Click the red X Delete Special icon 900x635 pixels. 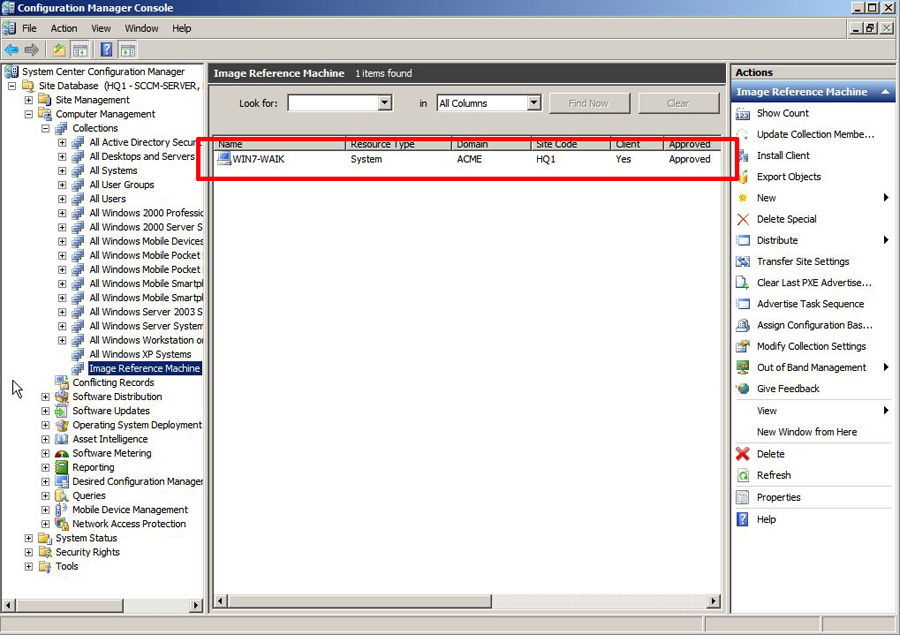coord(743,219)
